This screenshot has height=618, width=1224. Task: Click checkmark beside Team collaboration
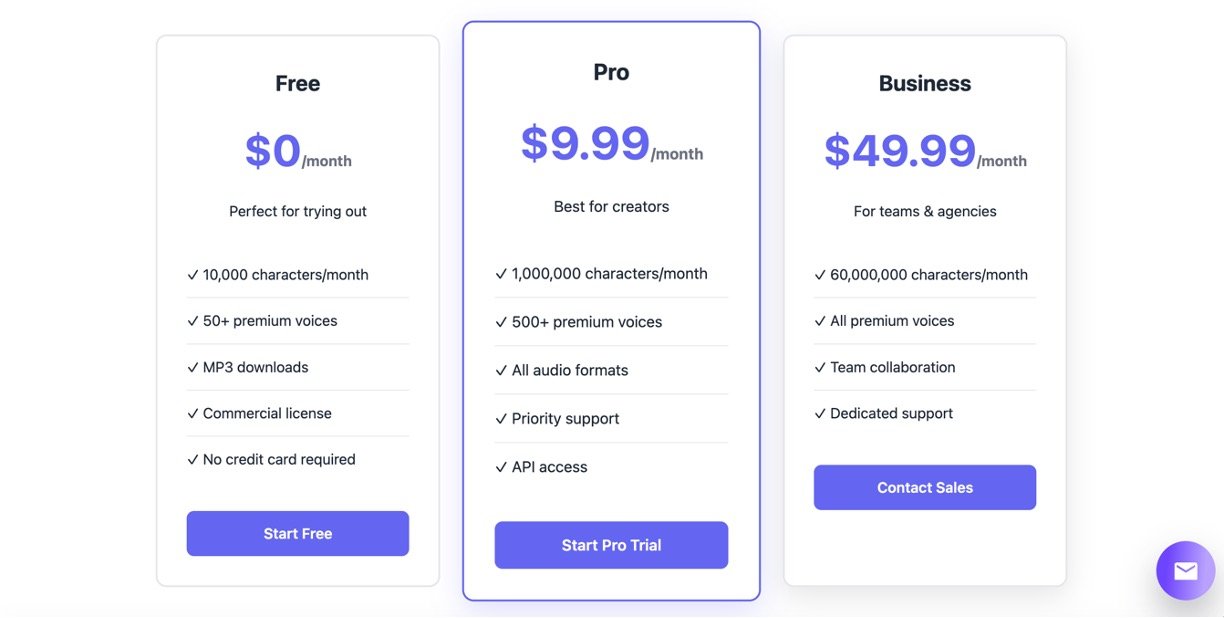820,367
